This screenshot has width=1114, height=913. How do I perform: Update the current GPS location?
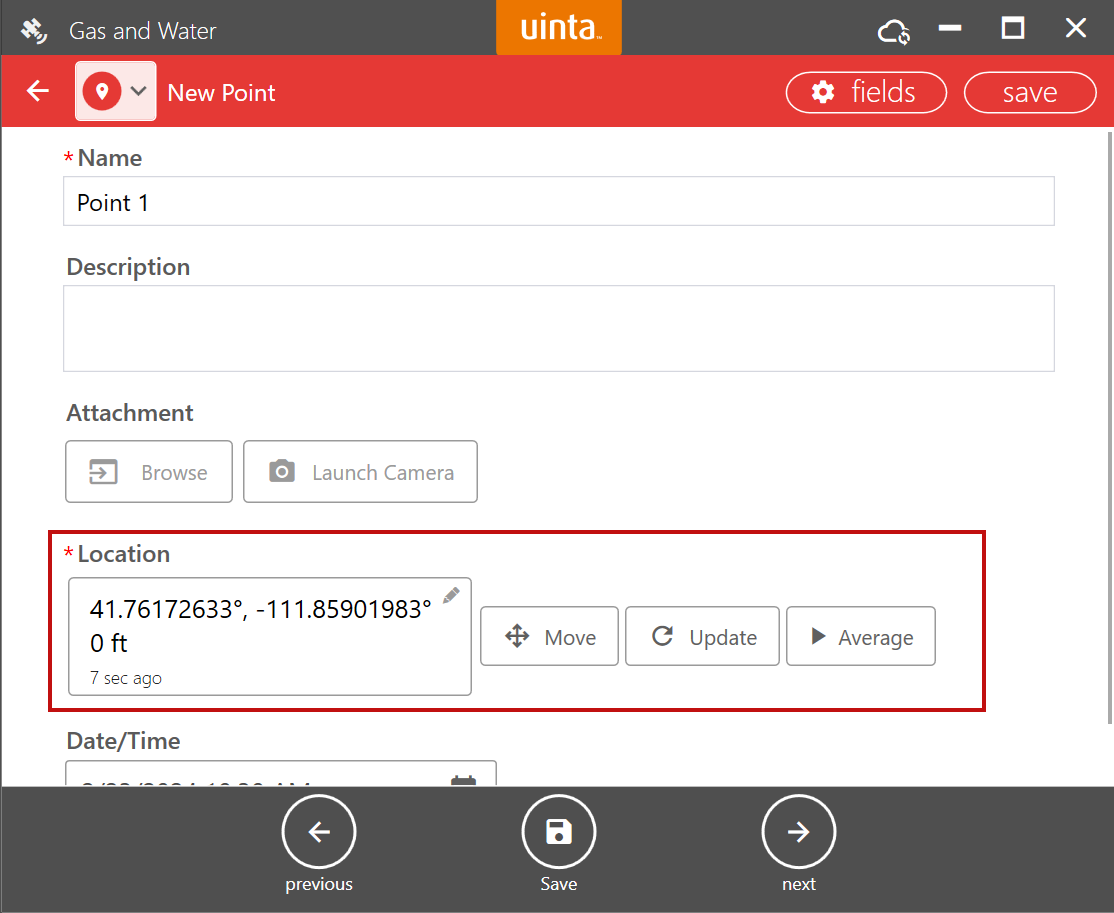702,637
